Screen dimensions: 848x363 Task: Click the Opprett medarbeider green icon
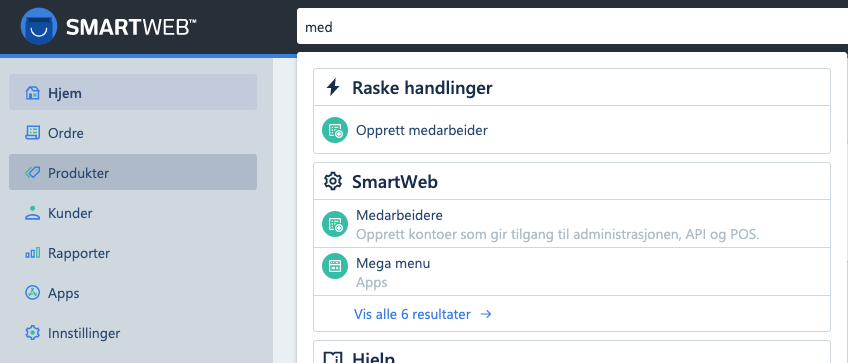click(335, 130)
